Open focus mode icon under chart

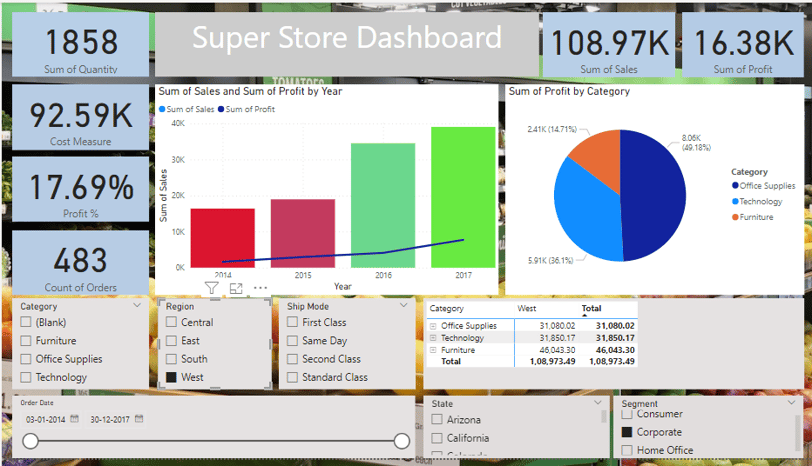point(236,288)
